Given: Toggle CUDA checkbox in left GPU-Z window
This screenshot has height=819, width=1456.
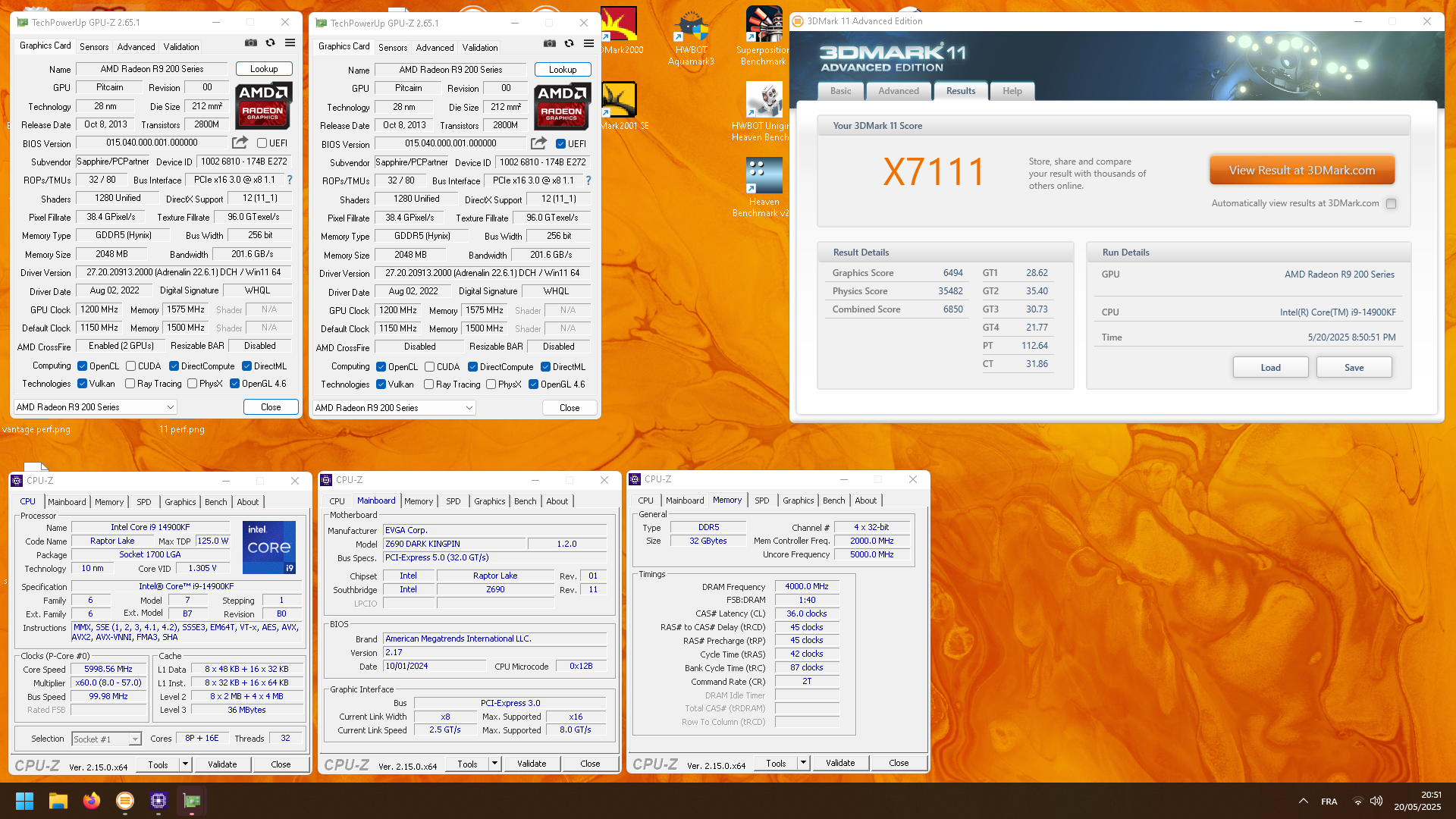Looking at the screenshot, I should coord(130,366).
